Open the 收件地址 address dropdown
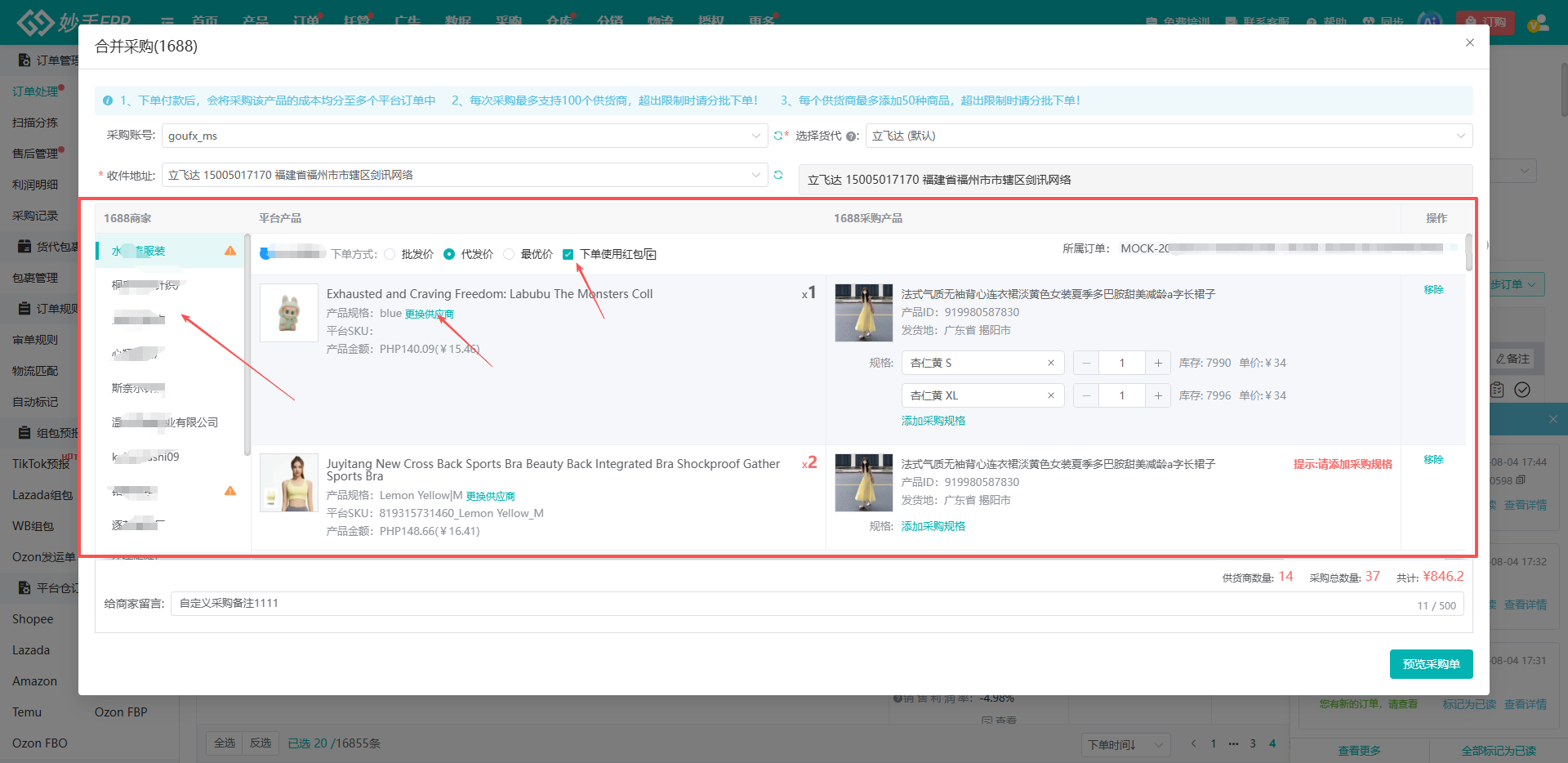1568x763 pixels. pos(465,175)
